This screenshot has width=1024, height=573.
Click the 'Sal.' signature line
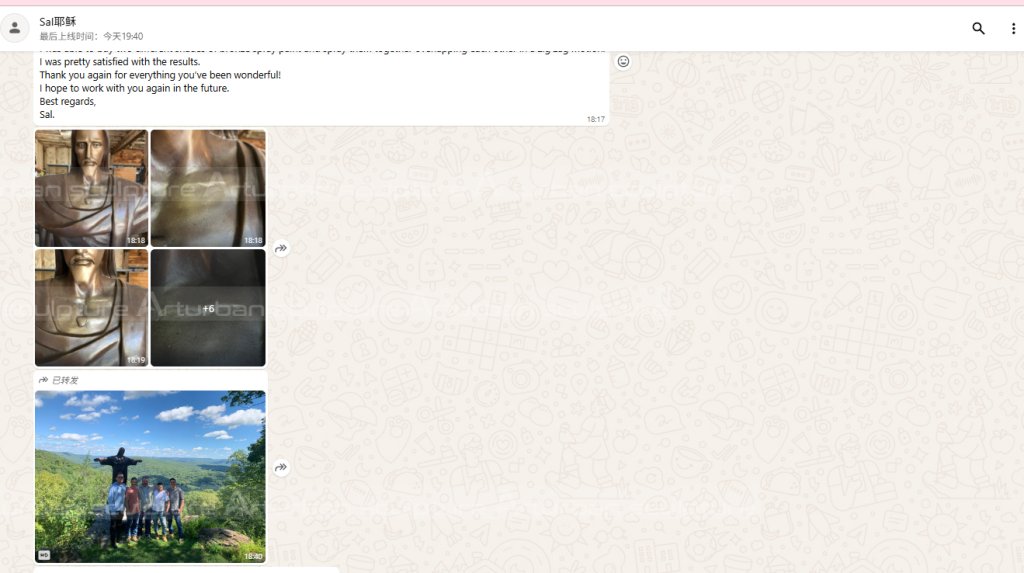pos(47,114)
